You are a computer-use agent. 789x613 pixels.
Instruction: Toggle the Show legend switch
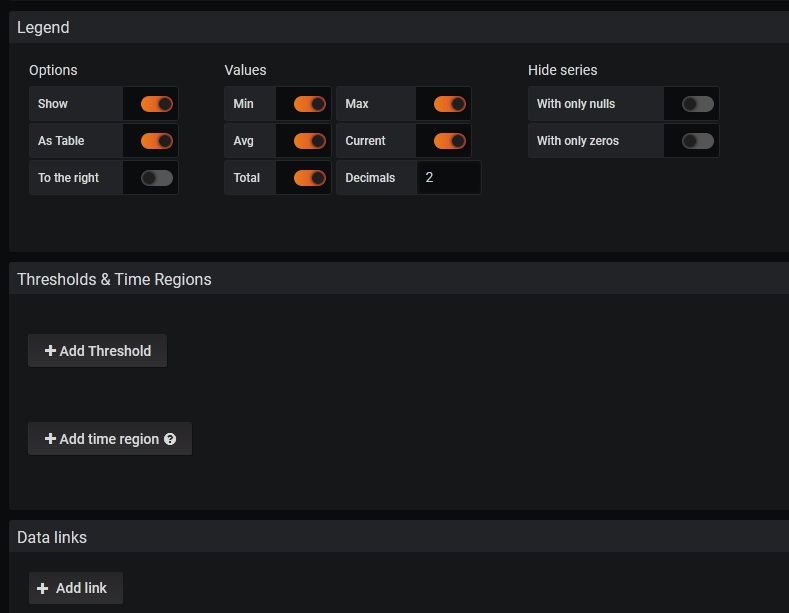click(157, 104)
